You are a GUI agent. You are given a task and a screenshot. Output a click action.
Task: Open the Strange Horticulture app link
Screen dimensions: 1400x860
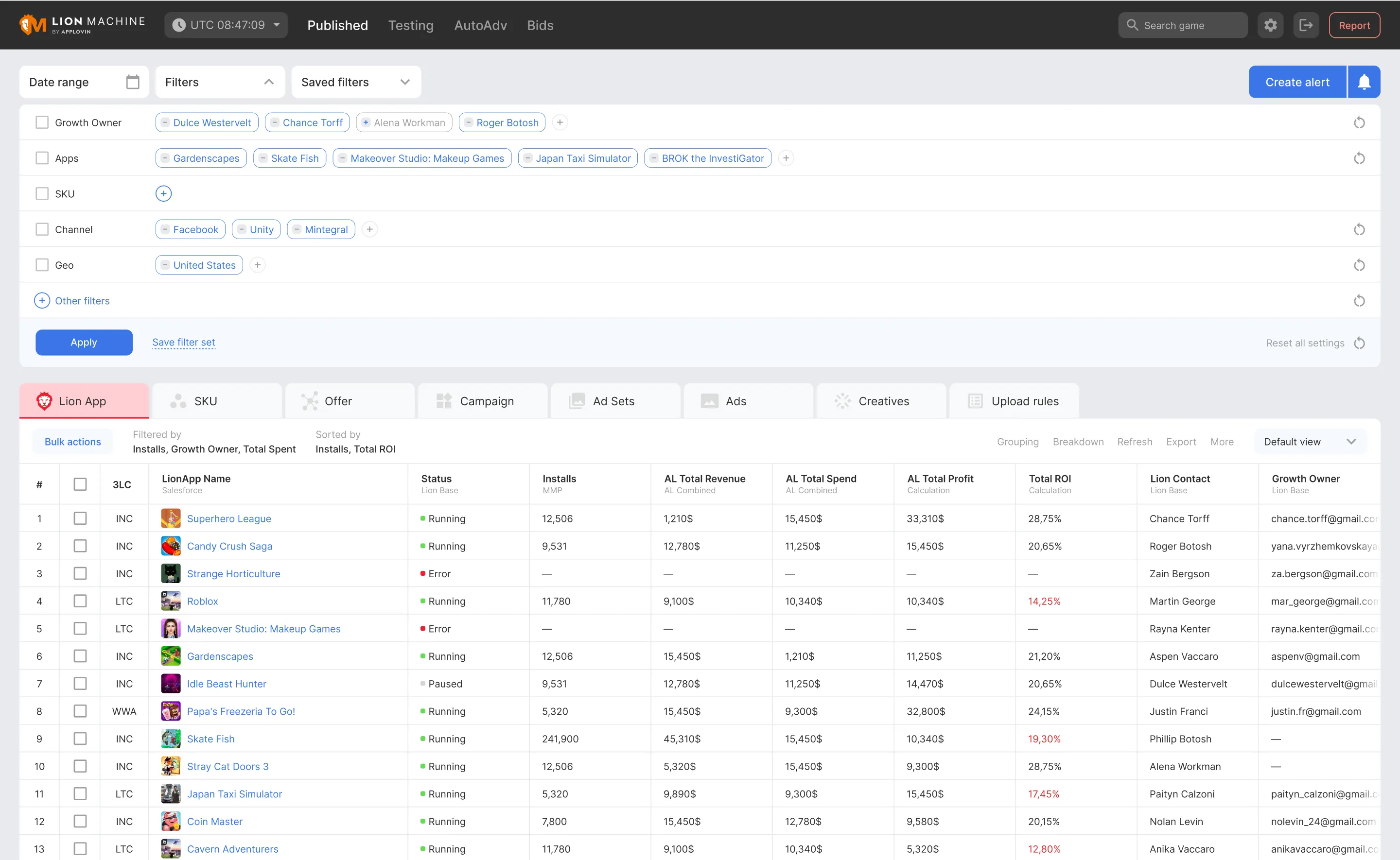[x=233, y=573]
